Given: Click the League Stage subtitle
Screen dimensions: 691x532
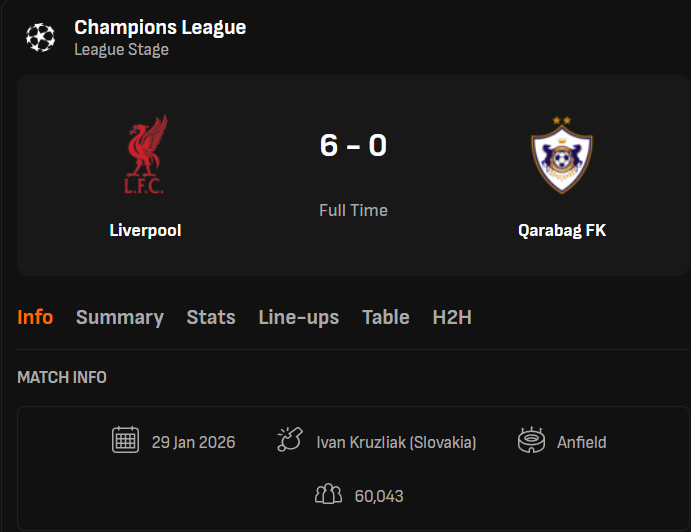Looking at the screenshot, I should 121,49.
